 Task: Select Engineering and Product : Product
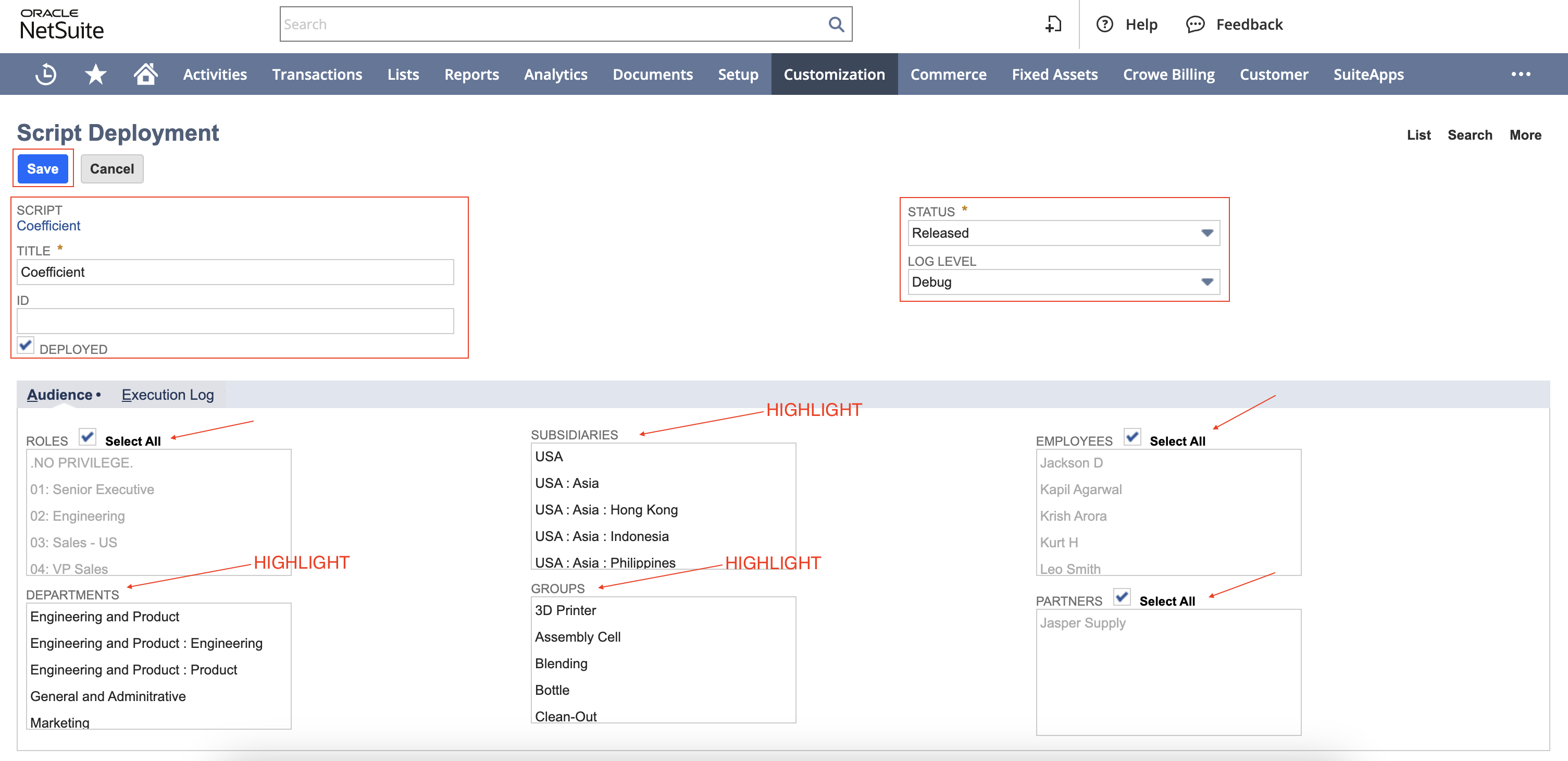(158, 670)
